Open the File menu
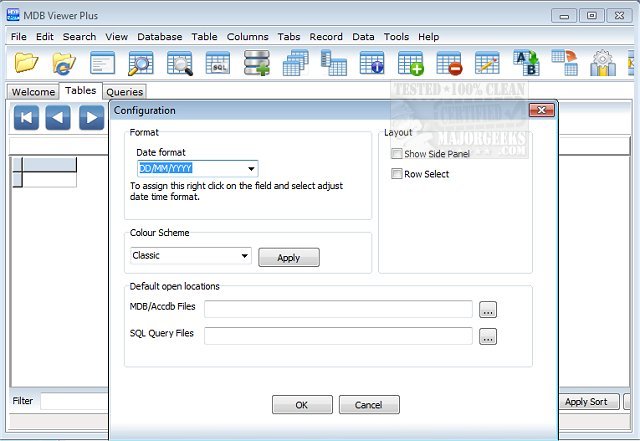640x441 pixels. (19, 37)
